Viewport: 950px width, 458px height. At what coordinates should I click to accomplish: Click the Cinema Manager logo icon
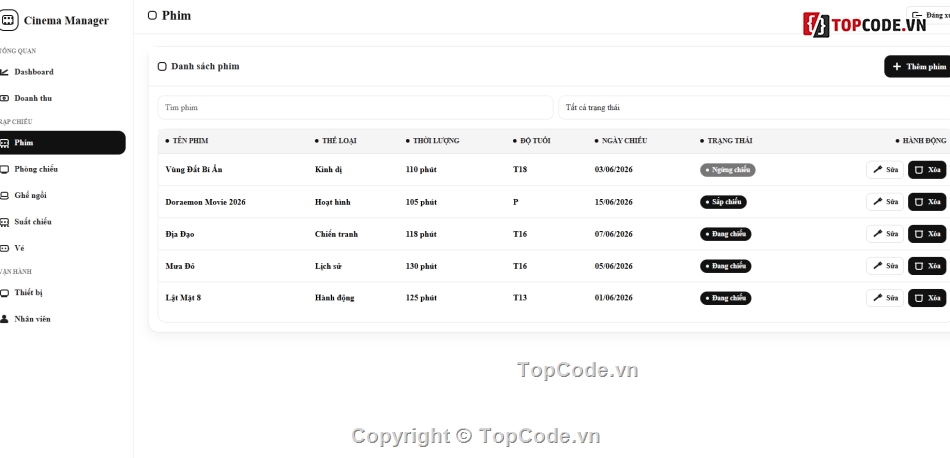8,21
